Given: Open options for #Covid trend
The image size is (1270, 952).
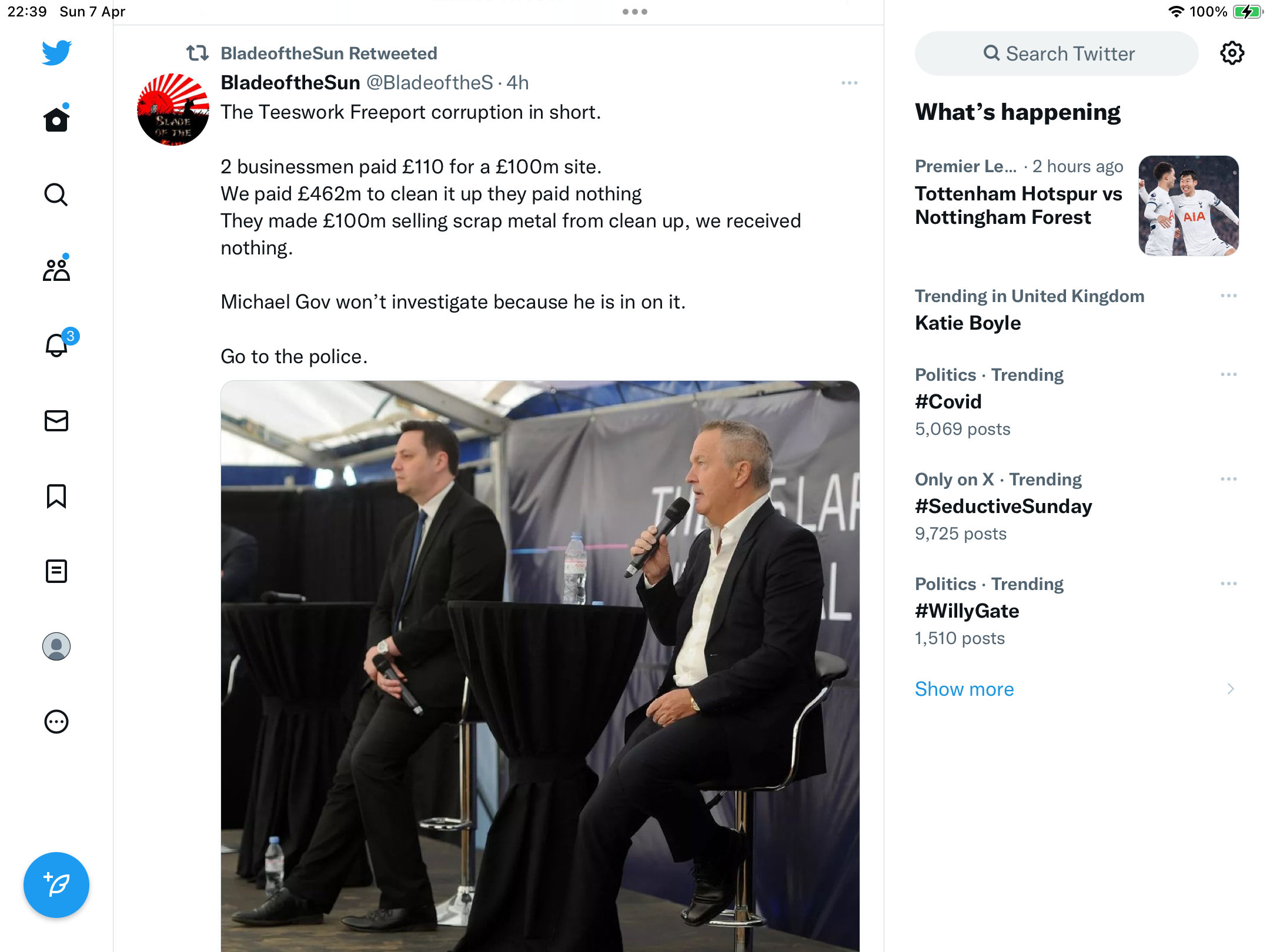Looking at the screenshot, I should click(1229, 374).
